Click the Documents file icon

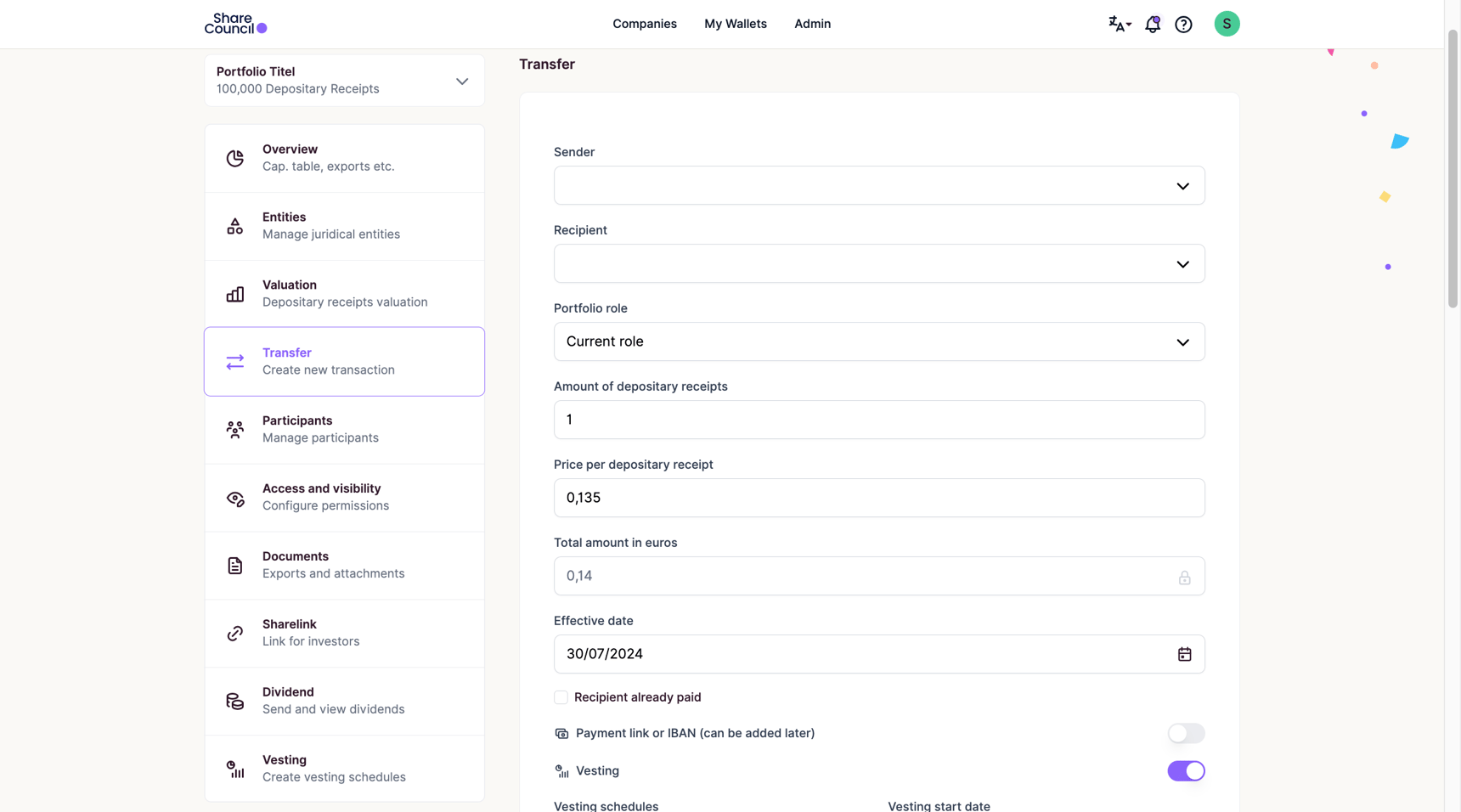coord(235,566)
